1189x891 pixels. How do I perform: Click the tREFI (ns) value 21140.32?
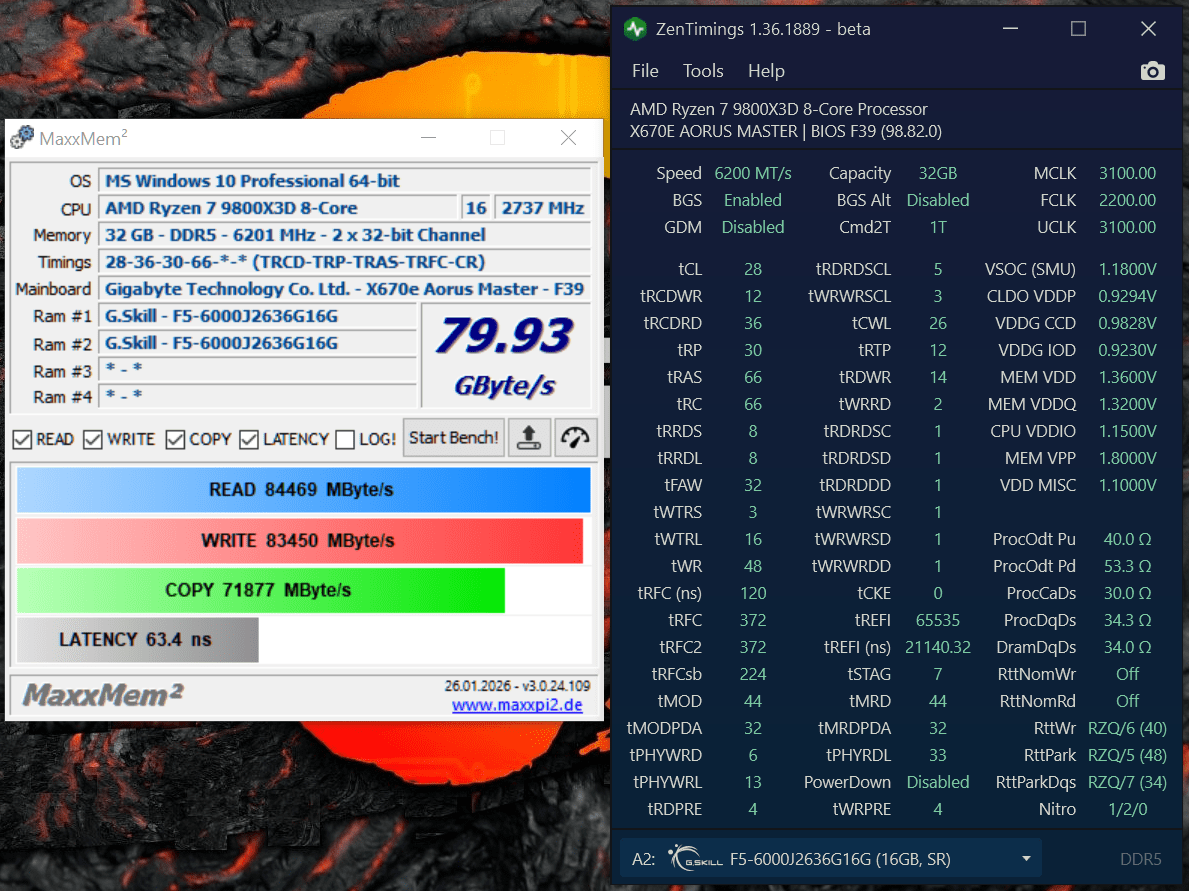click(937, 647)
